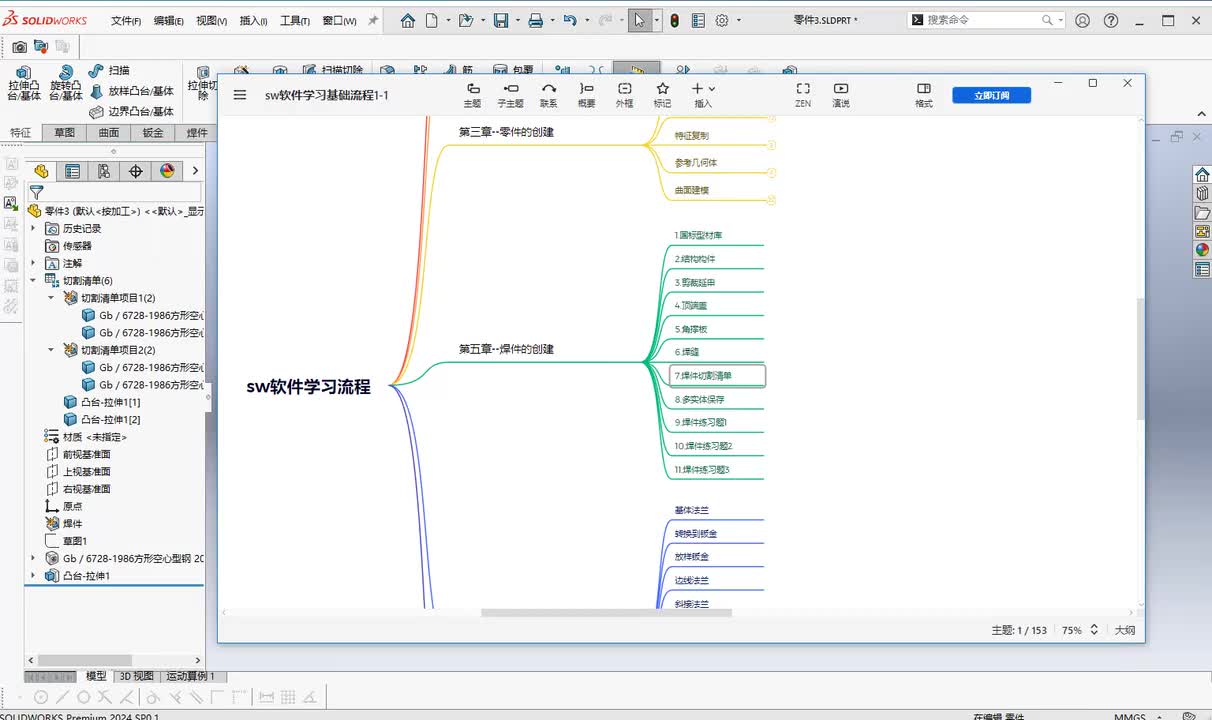Screen dimensions: 1212x720
Task: Activate the Select arrow tool
Action: pyautogui.click(x=640, y=20)
